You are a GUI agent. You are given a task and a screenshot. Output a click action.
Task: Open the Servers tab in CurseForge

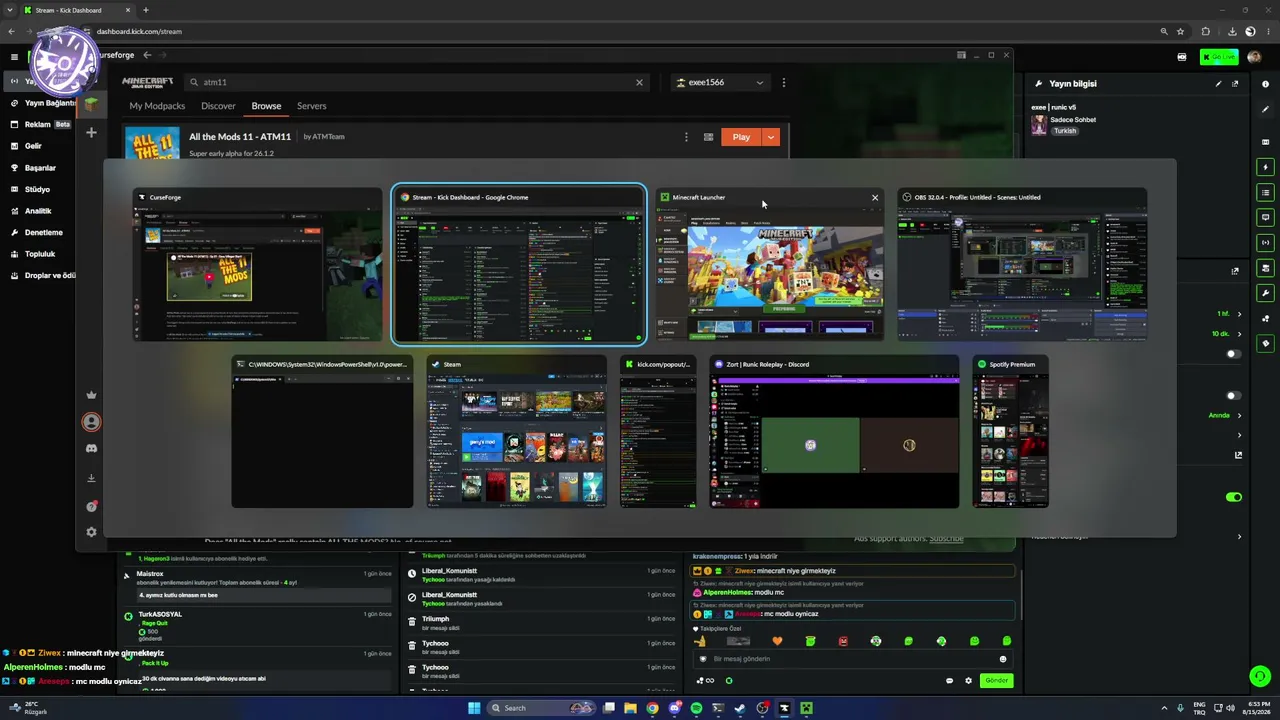click(311, 106)
